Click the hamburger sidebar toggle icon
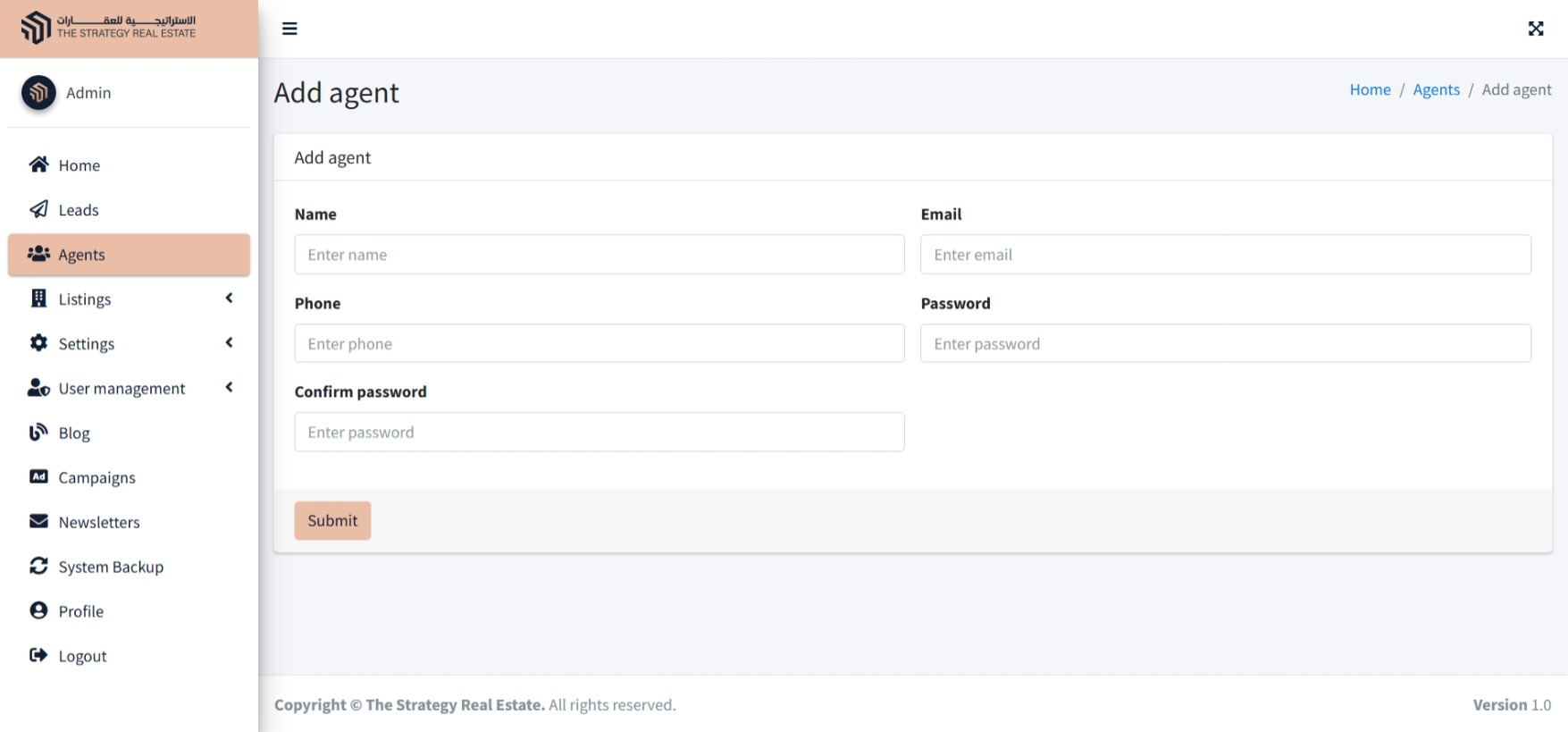The height and width of the screenshot is (732, 1568). tap(289, 29)
